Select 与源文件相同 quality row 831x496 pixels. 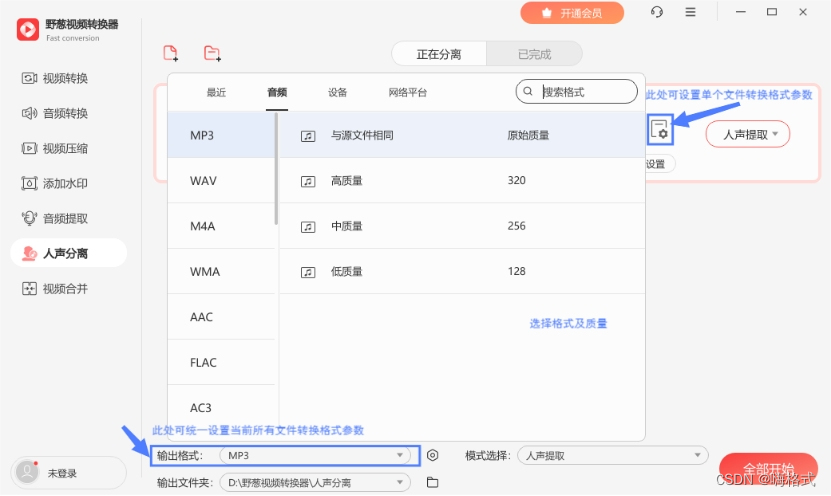tap(462, 135)
